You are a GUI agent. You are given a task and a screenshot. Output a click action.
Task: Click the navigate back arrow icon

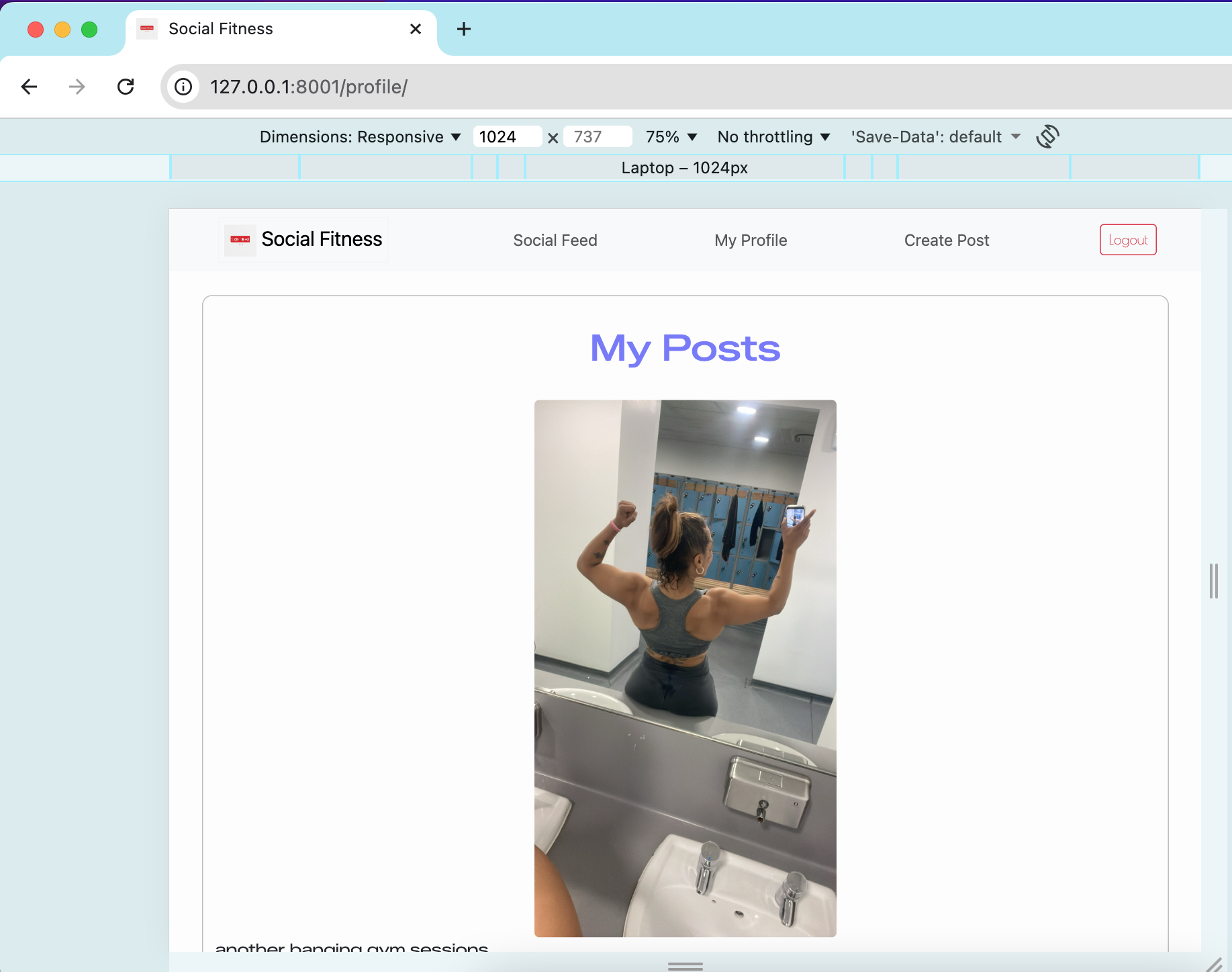click(29, 87)
